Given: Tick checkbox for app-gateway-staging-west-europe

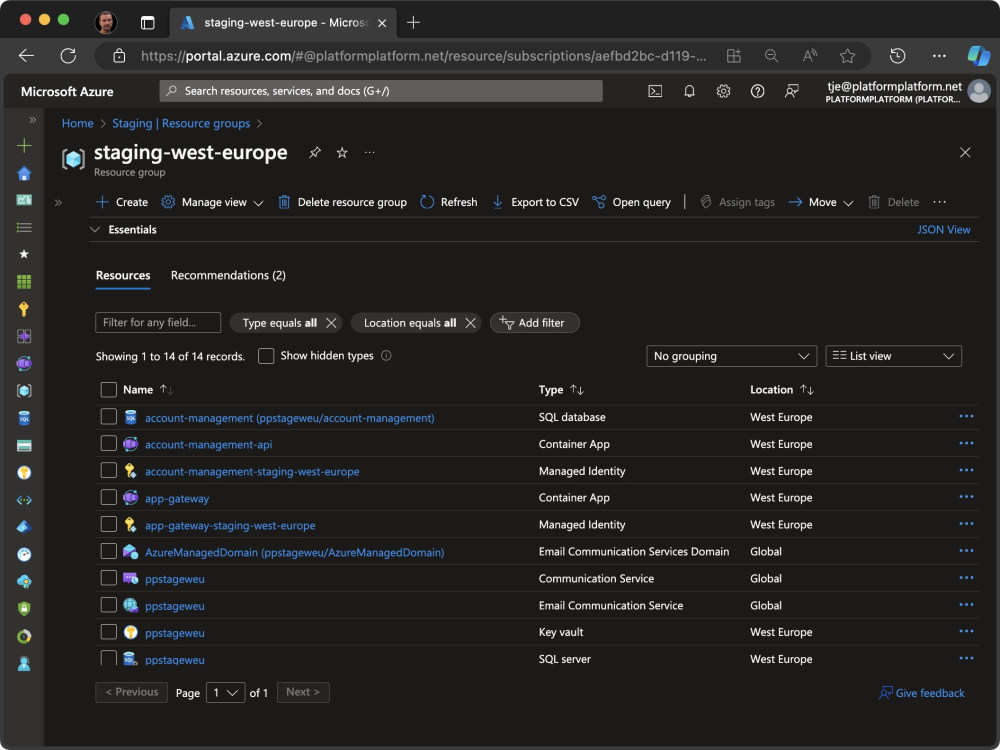Looking at the screenshot, I should 109,524.
